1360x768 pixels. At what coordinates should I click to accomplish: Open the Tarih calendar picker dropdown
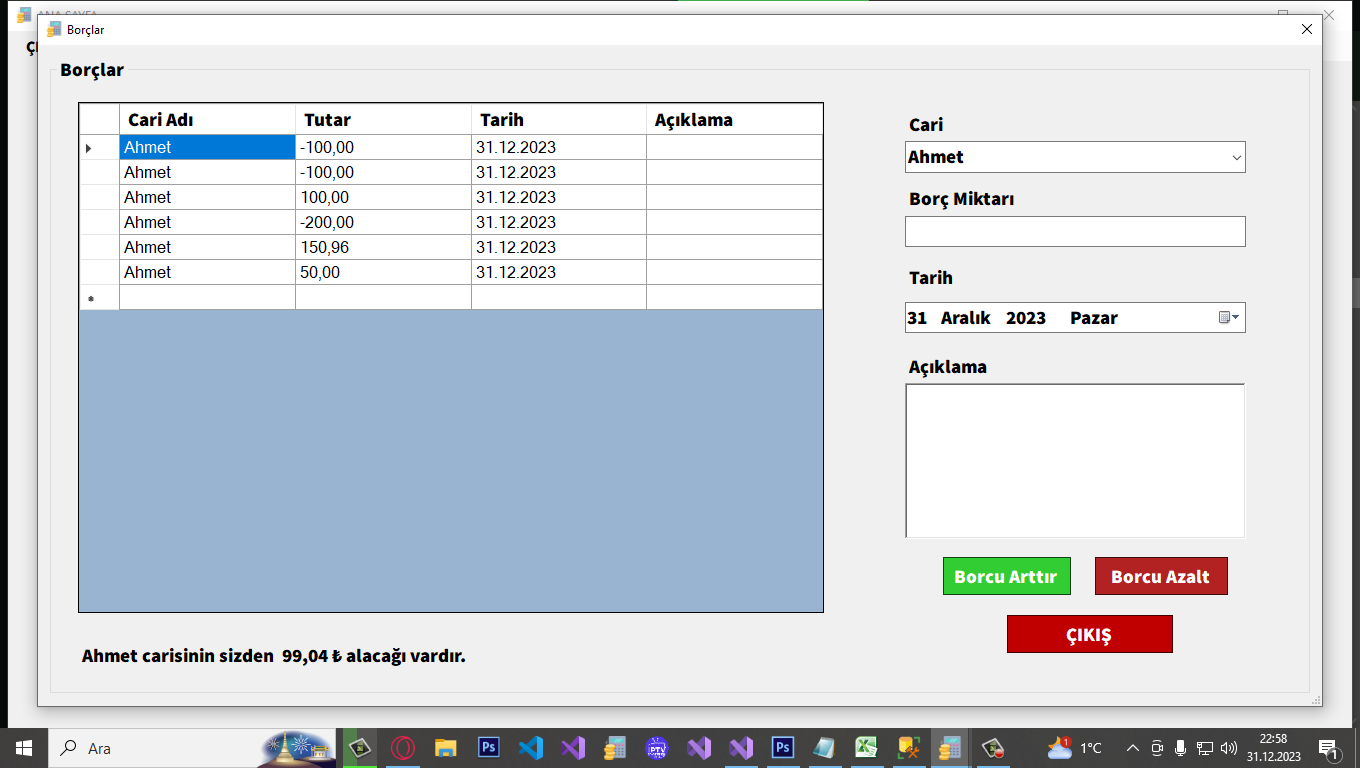pos(1229,318)
